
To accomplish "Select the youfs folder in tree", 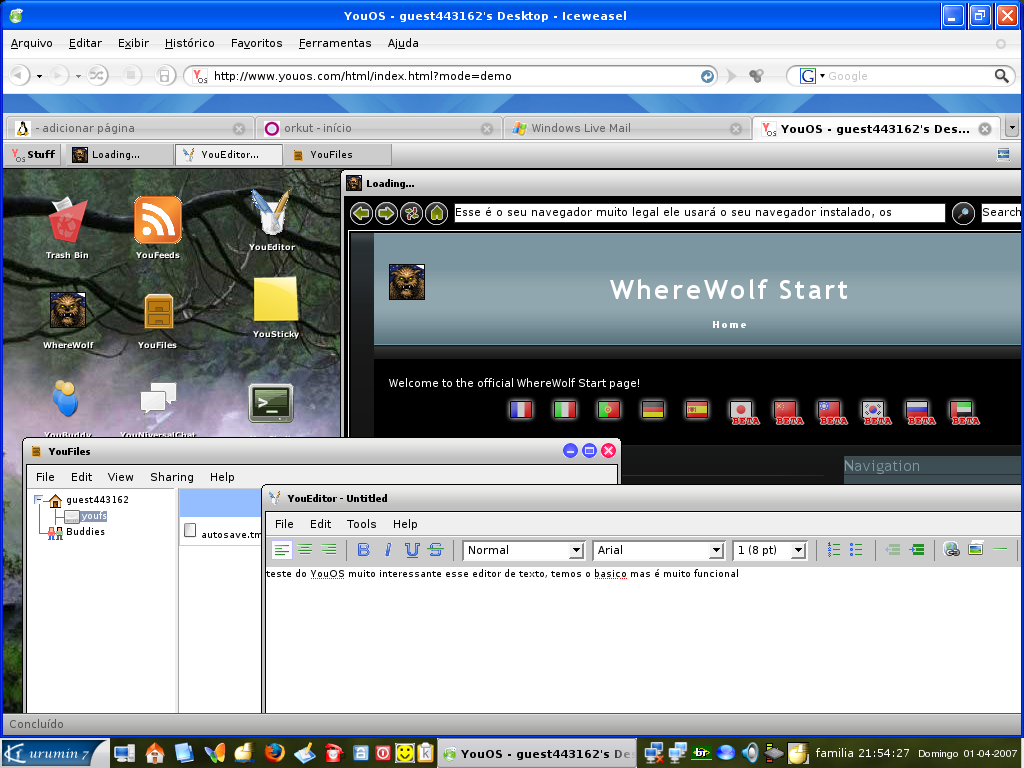I will click(93, 516).
